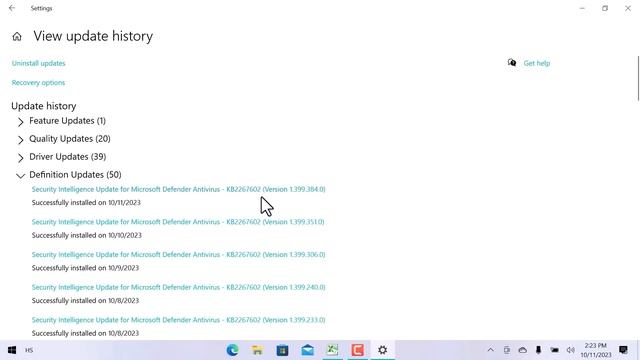Click the 'Successfully installed on 10/11/2023' text
The width and height of the screenshot is (640, 360).
click(x=86, y=203)
